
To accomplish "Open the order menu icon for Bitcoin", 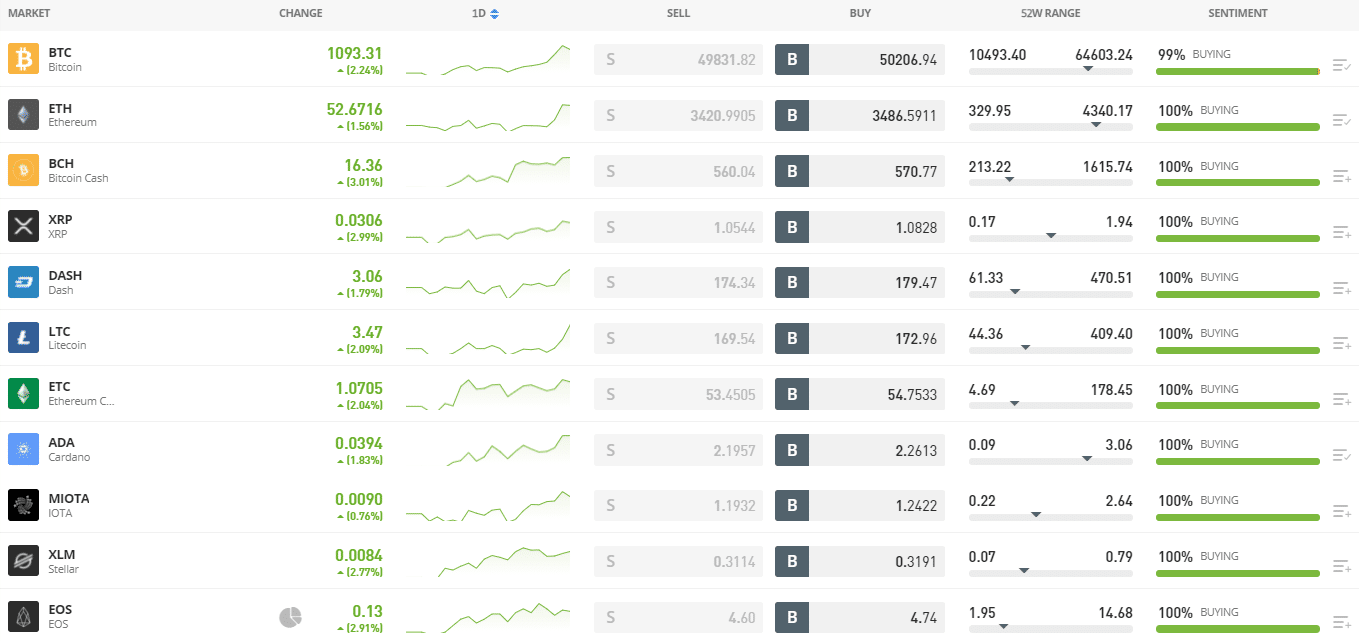I will (1341, 64).
